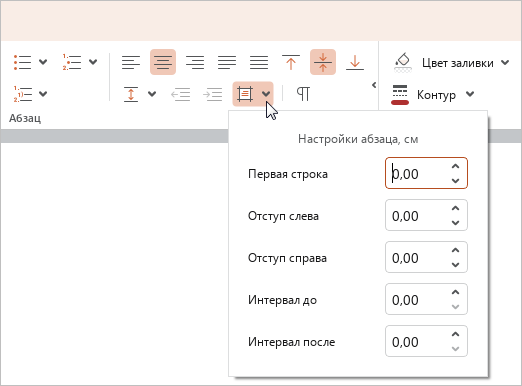
Task: Open Цвет заливки dropdown arrow
Action: 505,62
